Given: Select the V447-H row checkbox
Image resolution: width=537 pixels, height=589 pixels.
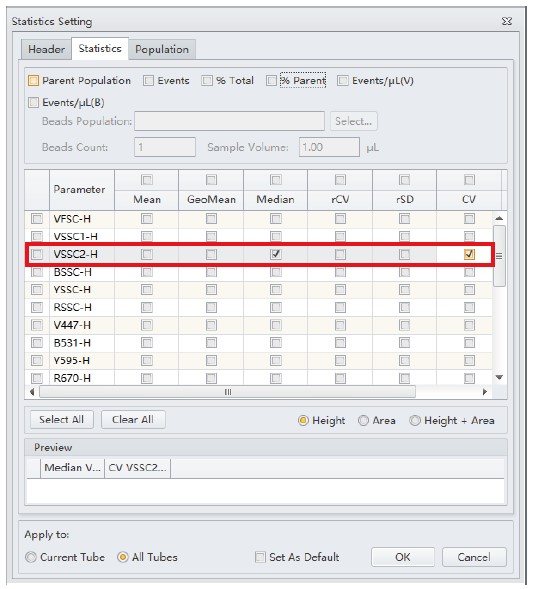Looking at the screenshot, I should tap(37, 325).
